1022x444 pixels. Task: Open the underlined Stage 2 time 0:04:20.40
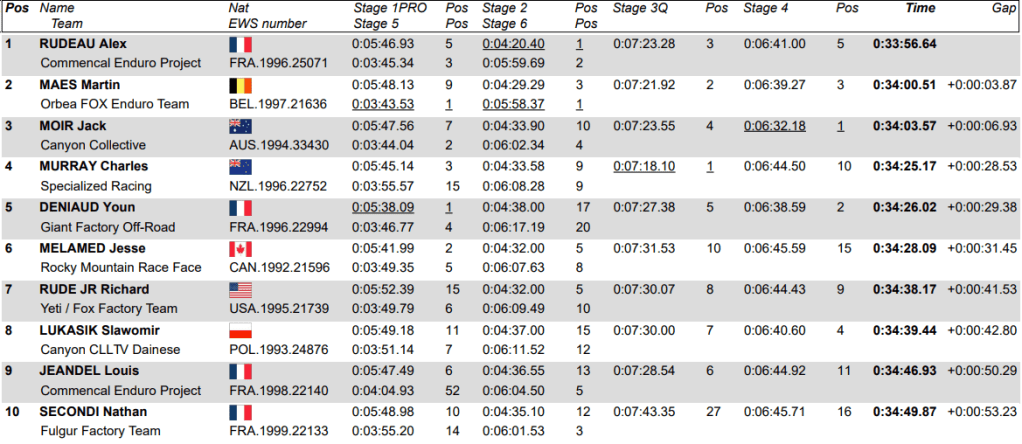tap(513, 44)
